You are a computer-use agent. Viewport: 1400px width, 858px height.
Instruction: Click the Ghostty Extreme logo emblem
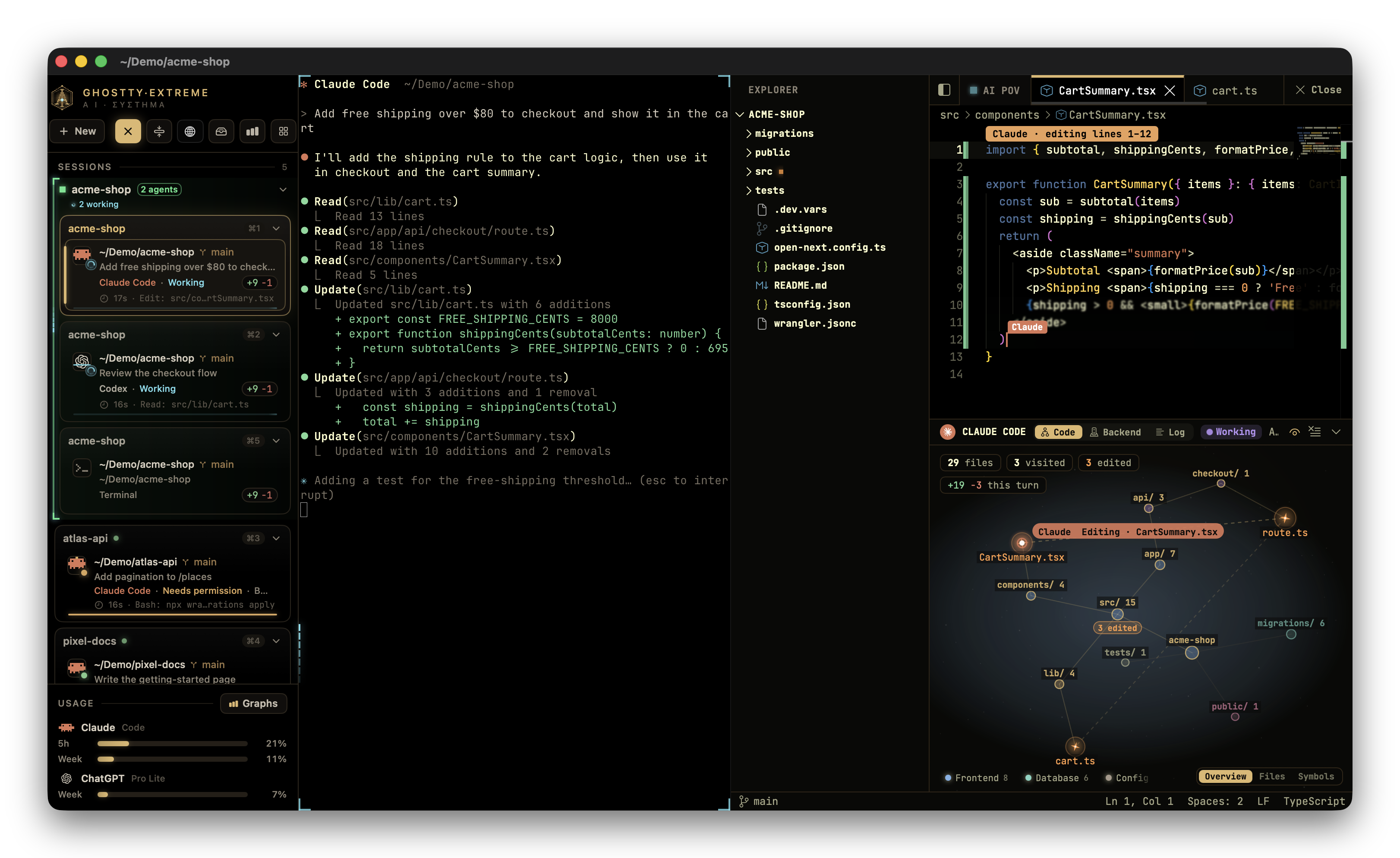click(63, 97)
